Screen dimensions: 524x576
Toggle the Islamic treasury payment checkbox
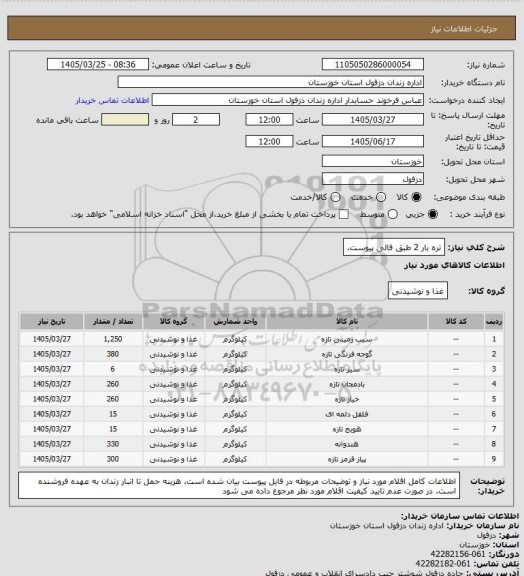point(344,214)
